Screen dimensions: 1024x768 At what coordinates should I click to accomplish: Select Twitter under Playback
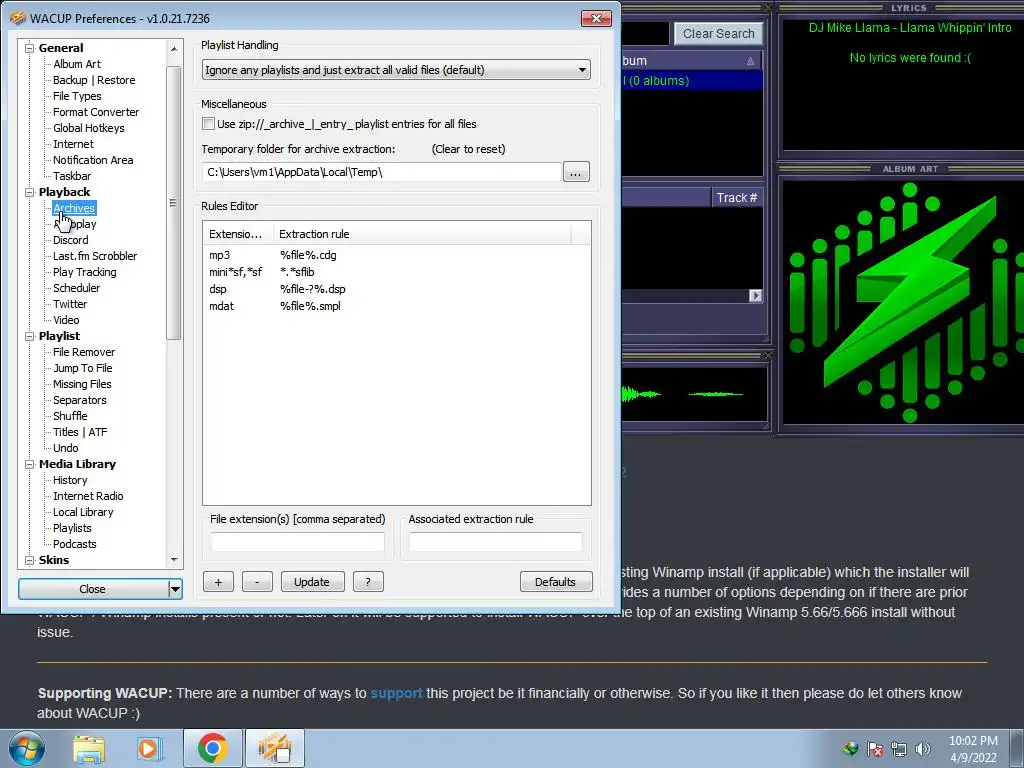coord(70,304)
